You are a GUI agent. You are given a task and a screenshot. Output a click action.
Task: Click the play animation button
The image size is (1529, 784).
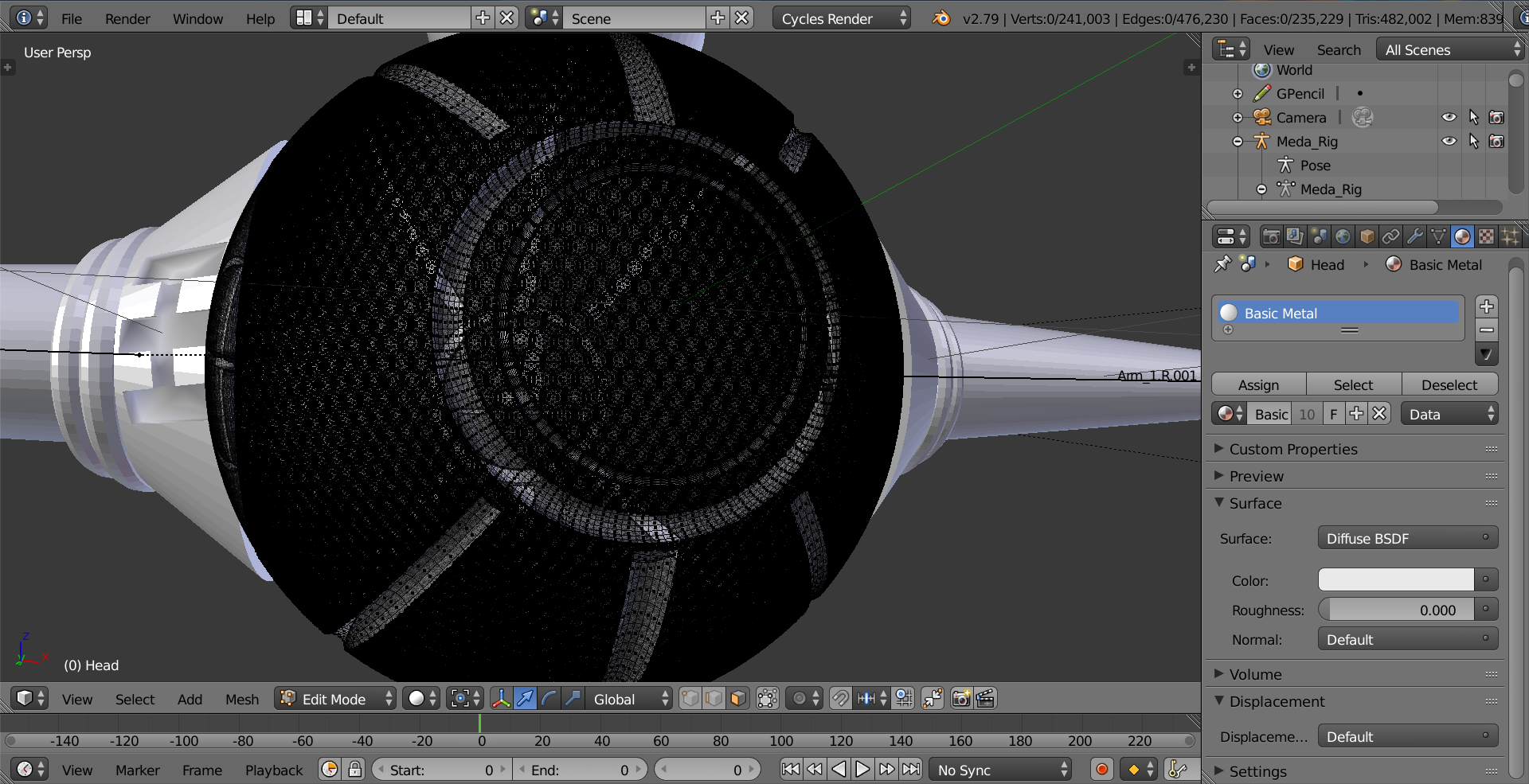[862, 770]
